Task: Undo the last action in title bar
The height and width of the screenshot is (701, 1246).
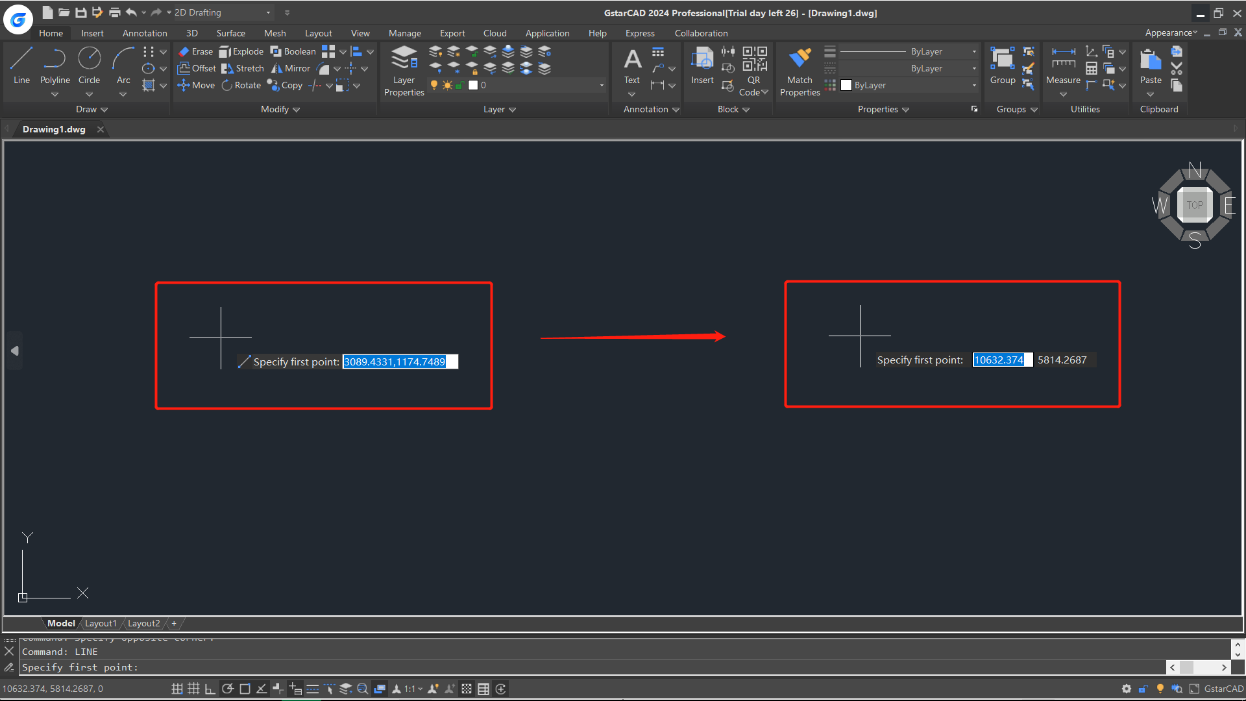Action: pyautogui.click(x=131, y=13)
